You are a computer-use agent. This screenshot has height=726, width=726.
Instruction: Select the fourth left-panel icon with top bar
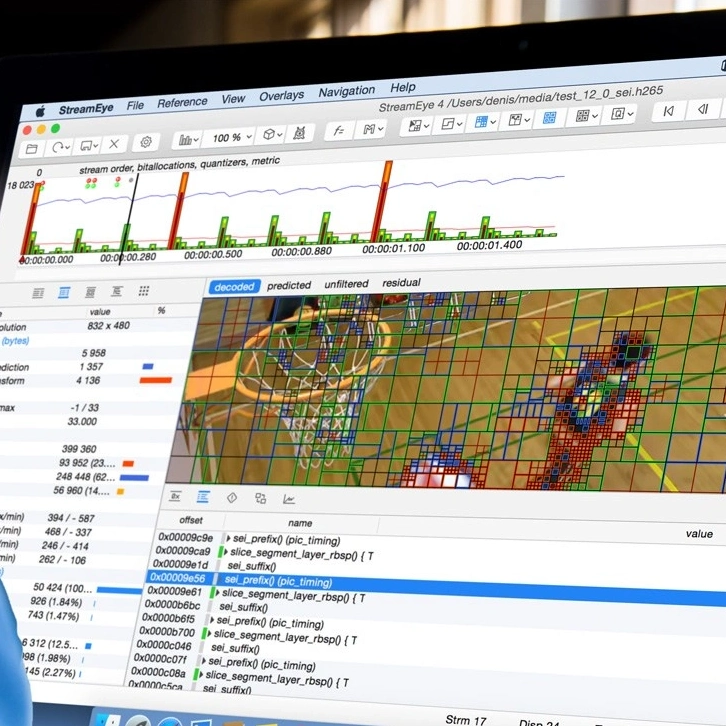(117, 291)
